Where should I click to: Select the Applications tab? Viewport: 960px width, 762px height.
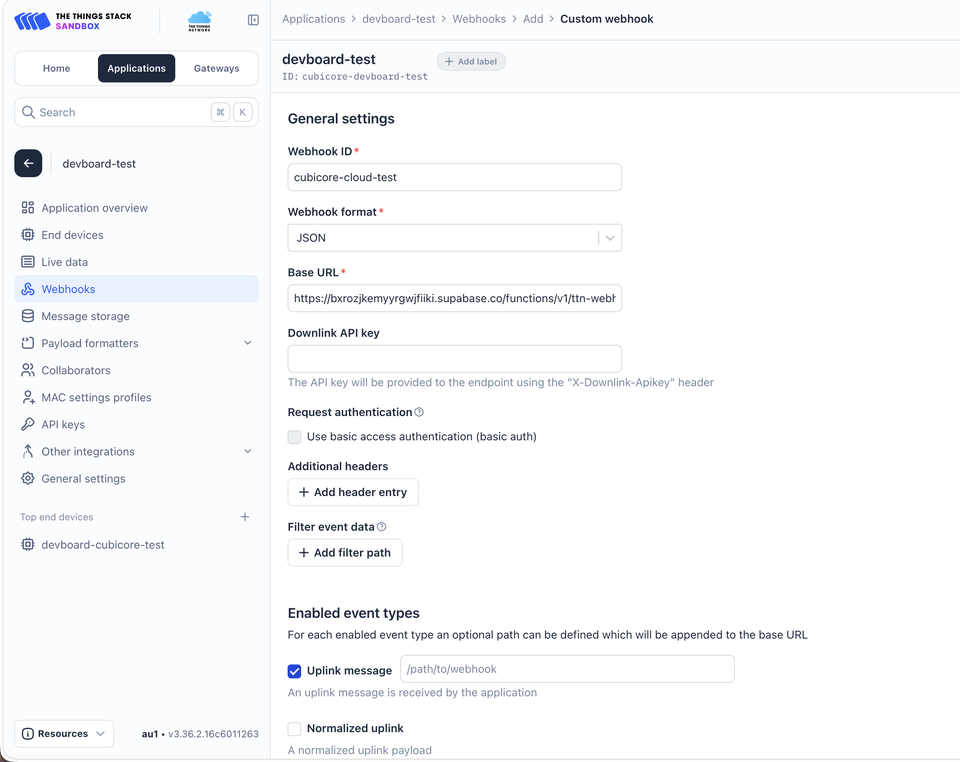[x=137, y=68]
